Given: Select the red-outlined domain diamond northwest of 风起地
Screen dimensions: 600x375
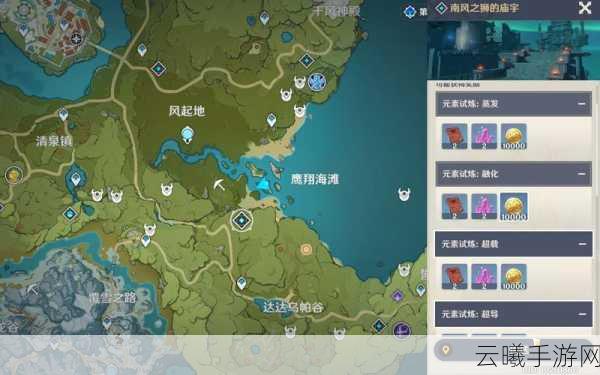Looking at the screenshot, I should click(x=158, y=69).
